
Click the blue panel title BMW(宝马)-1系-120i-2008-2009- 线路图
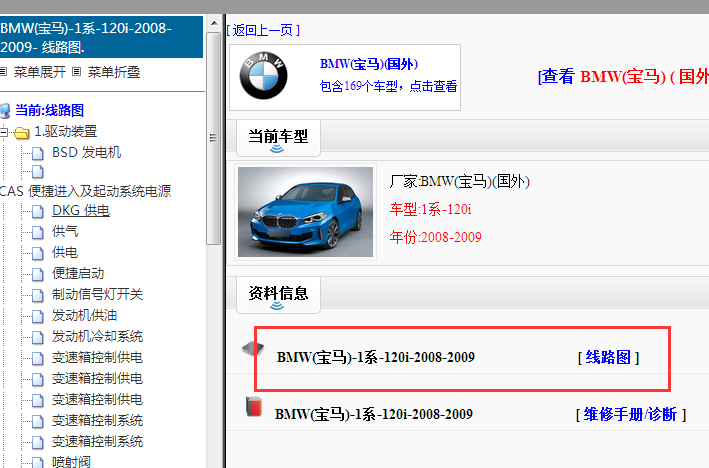[x=101, y=37]
